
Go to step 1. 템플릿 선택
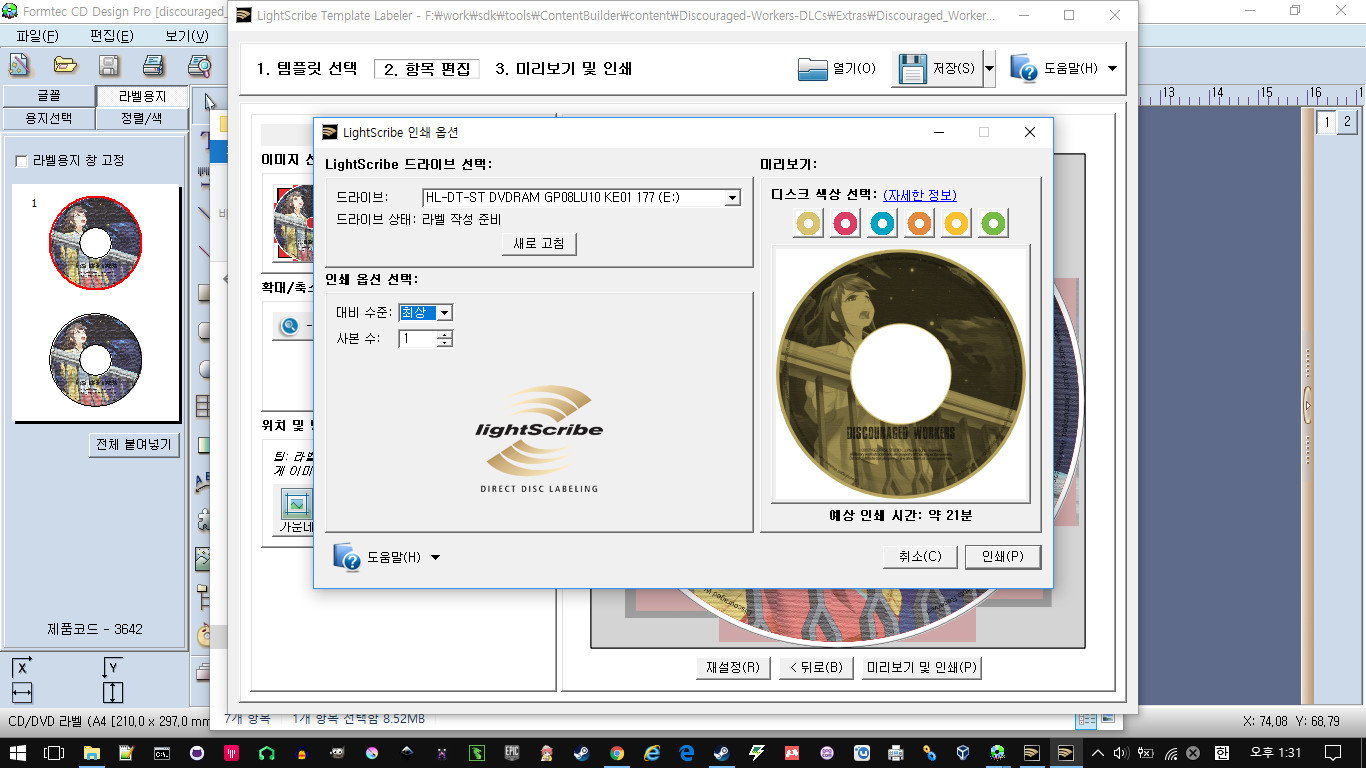[x=307, y=69]
